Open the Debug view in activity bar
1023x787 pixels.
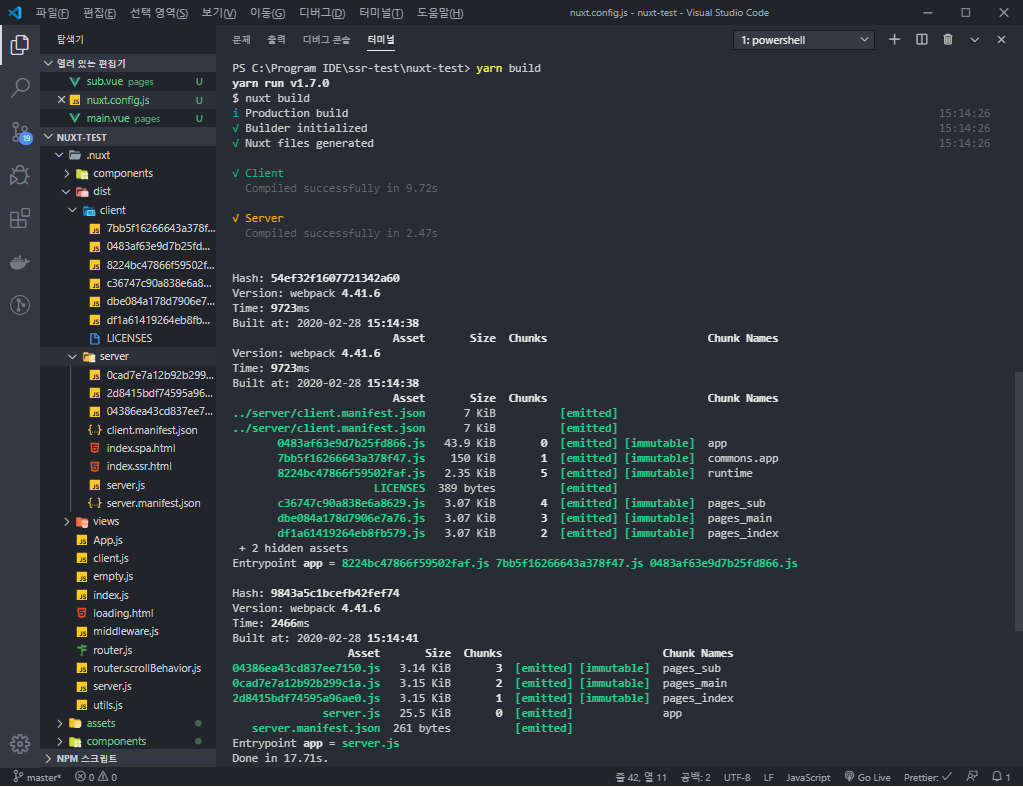pos(20,175)
